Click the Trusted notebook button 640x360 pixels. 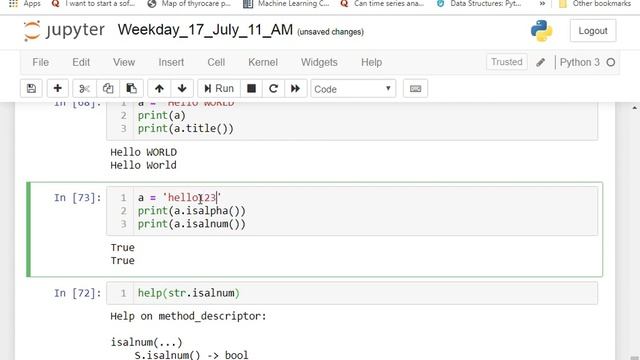pos(507,62)
